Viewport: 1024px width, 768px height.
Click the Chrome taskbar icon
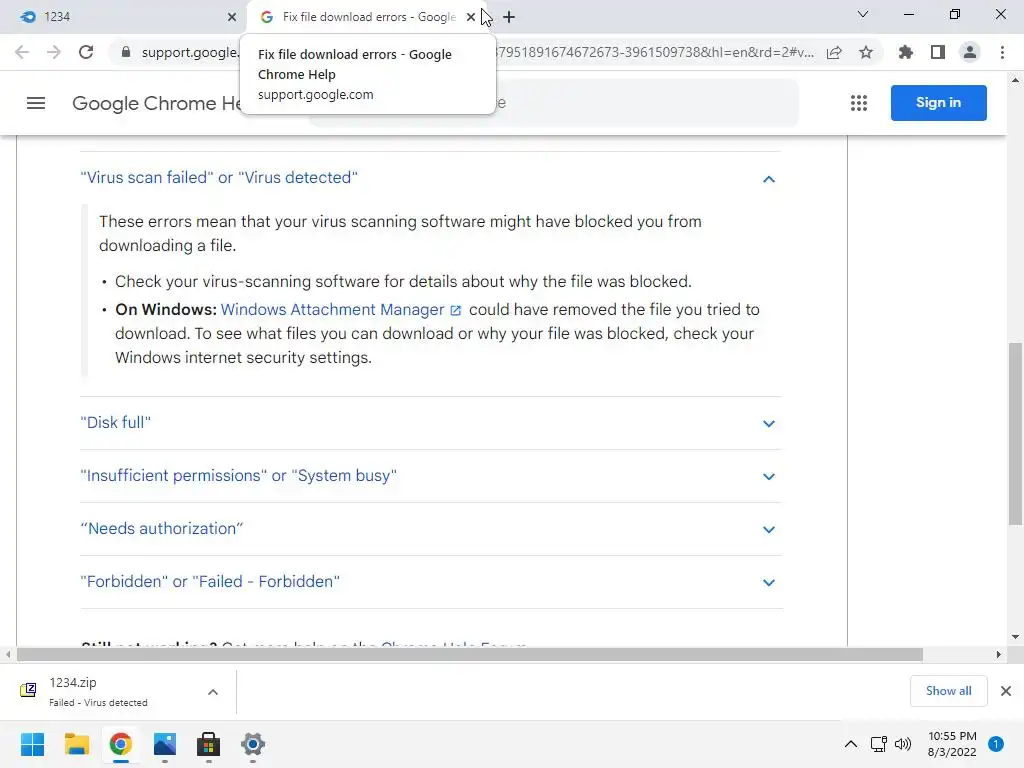[120, 744]
